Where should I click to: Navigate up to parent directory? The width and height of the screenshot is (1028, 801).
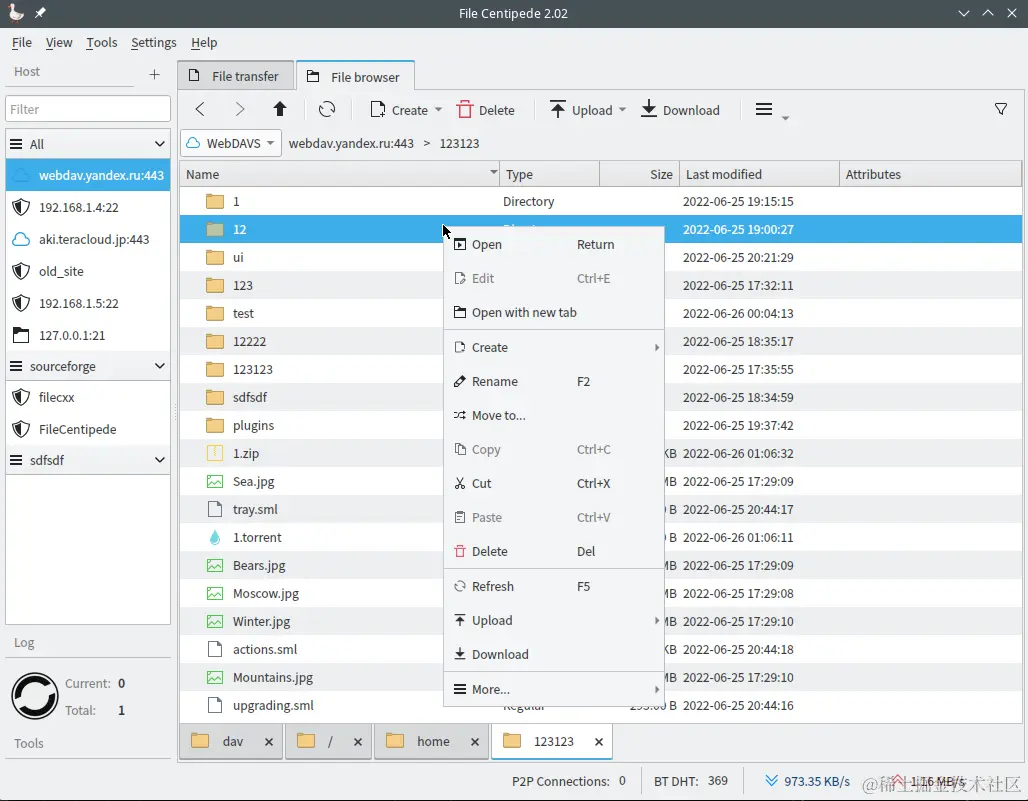click(280, 109)
